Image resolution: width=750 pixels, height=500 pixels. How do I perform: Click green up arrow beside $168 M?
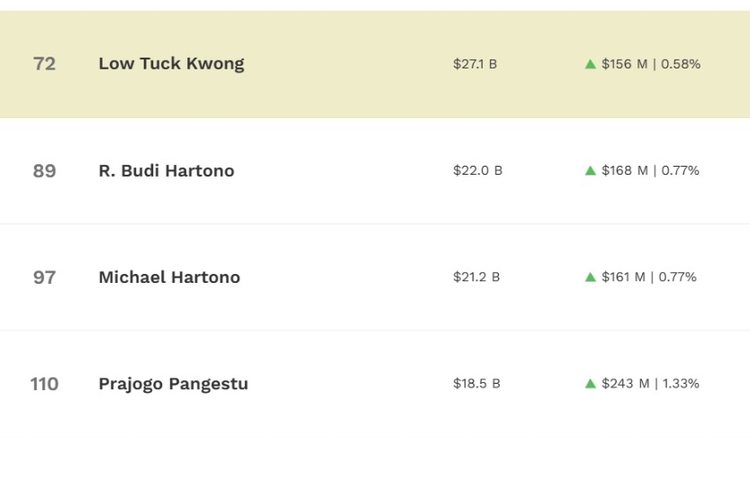590,171
